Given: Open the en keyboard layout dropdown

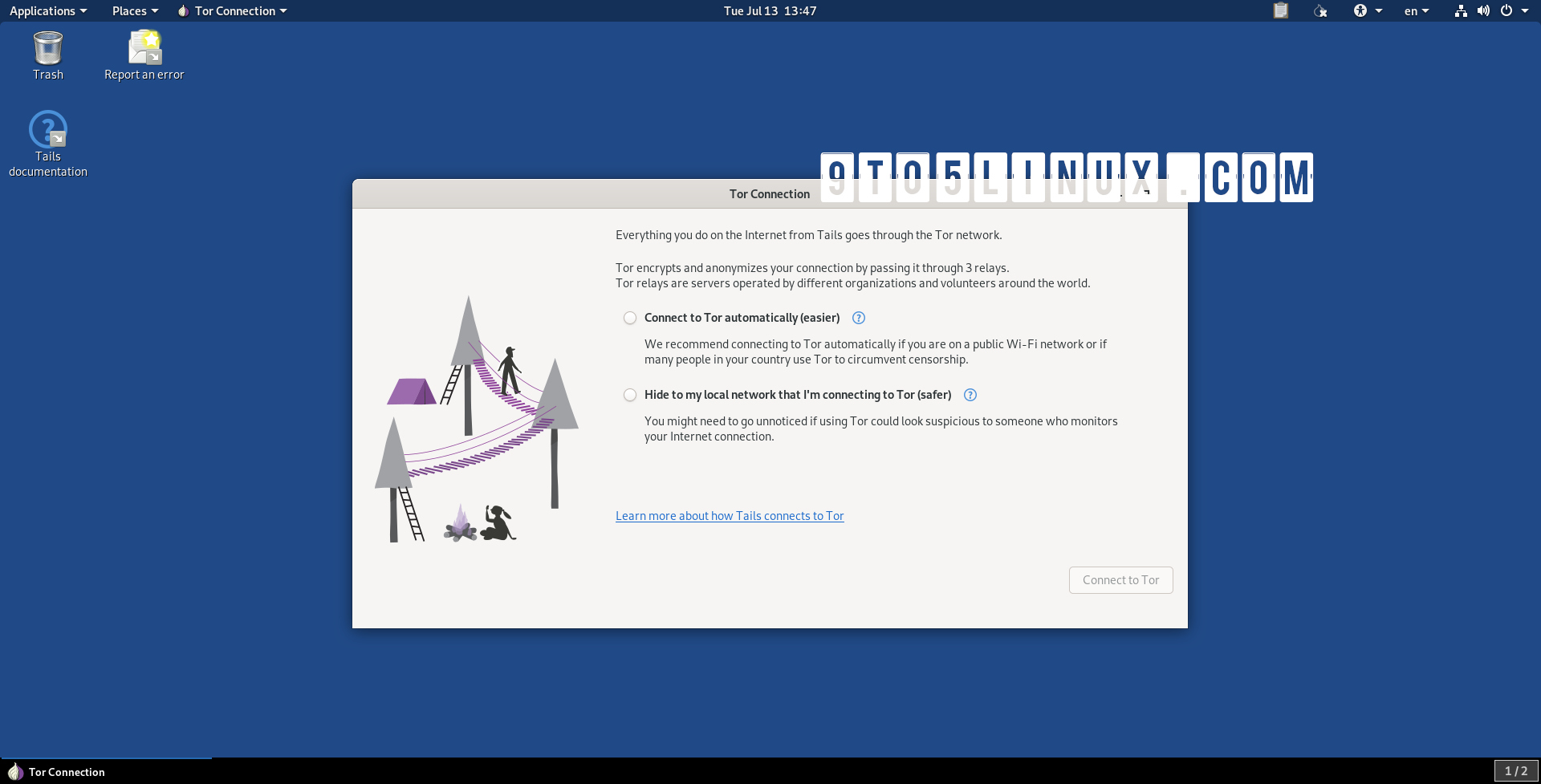Looking at the screenshot, I should point(1416,10).
